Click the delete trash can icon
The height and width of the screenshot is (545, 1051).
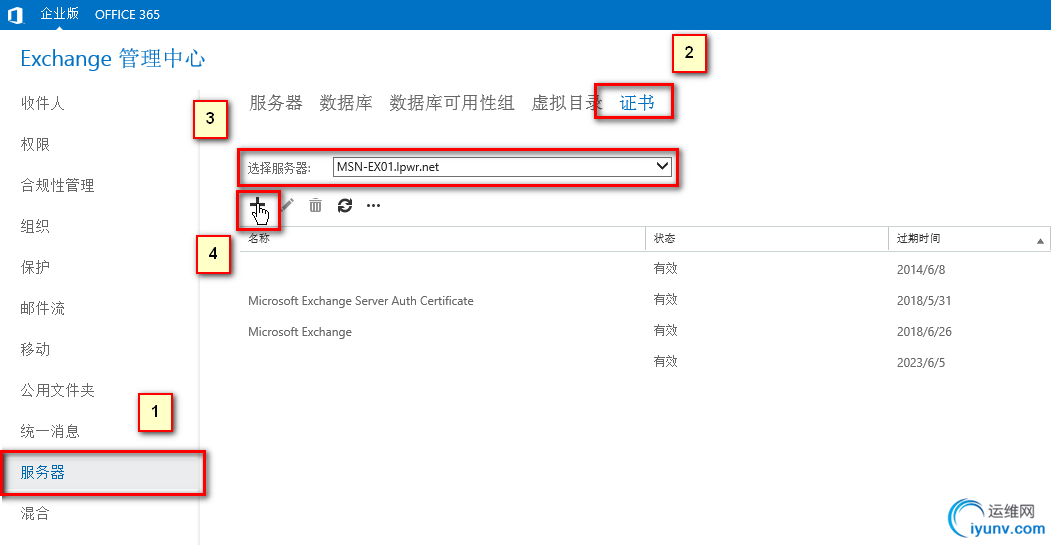(315, 205)
